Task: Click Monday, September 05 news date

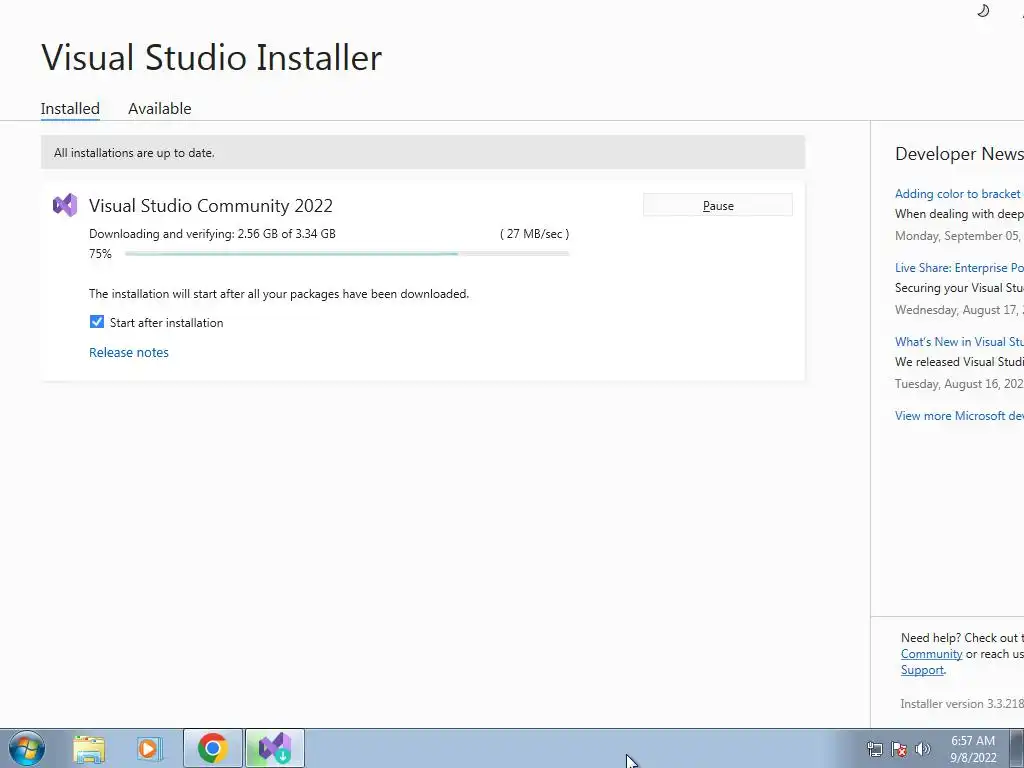Action: (959, 236)
